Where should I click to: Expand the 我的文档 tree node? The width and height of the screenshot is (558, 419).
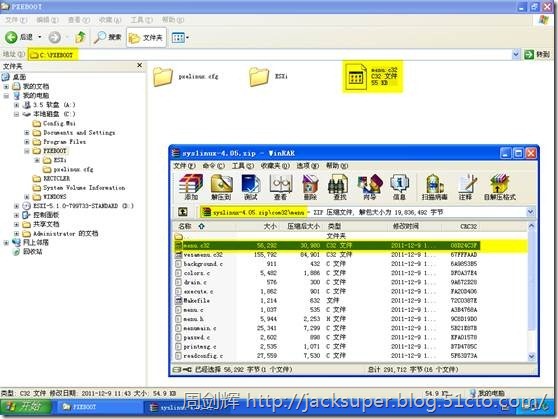point(6,87)
